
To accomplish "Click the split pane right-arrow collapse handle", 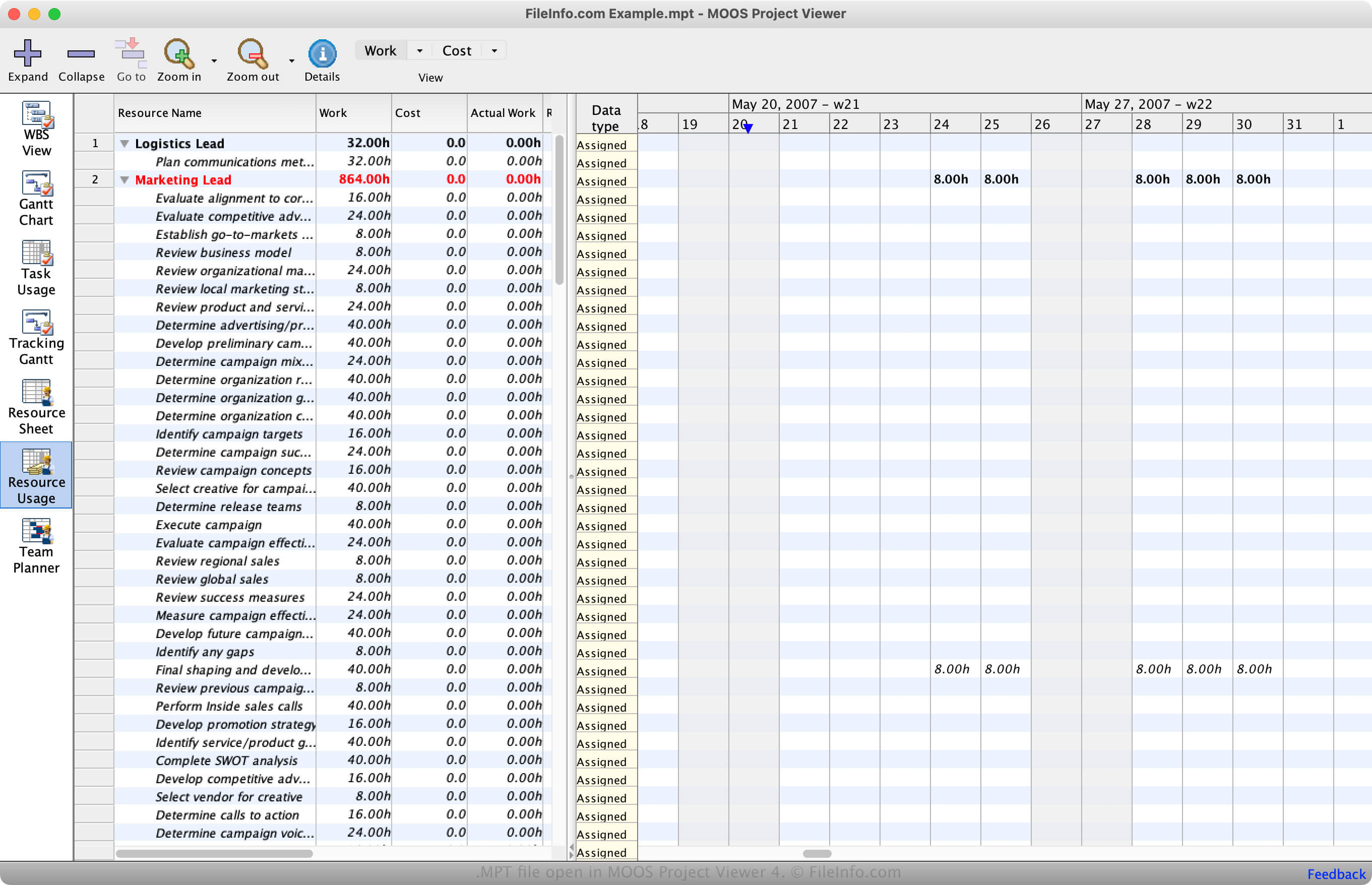I will tap(571, 855).
